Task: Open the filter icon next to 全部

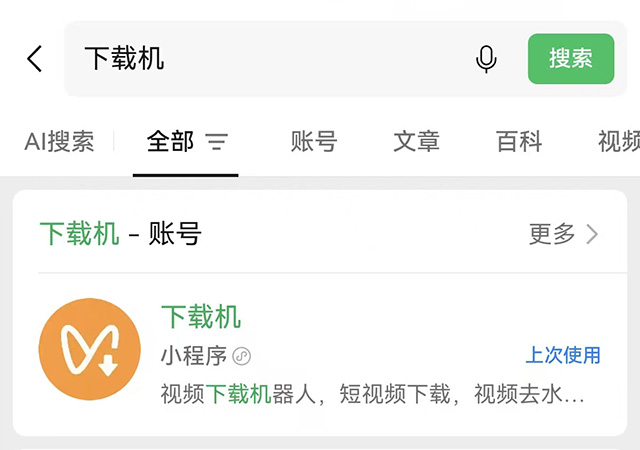Action: coord(217,142)
